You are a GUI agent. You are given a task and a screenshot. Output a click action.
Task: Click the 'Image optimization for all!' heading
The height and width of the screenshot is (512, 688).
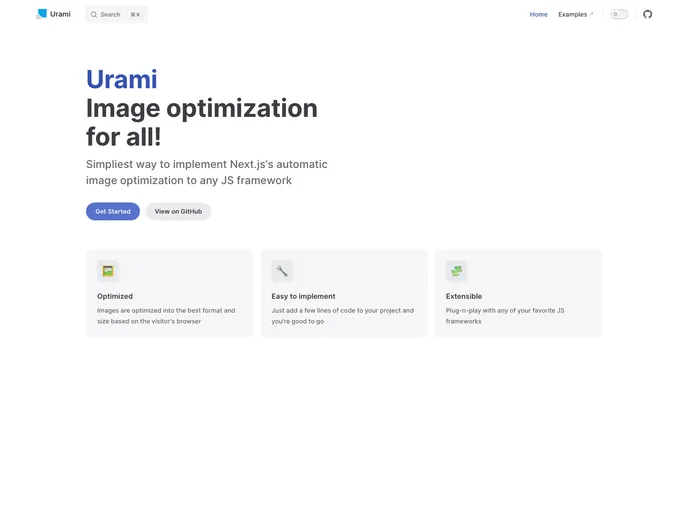(x=202, y=122)
